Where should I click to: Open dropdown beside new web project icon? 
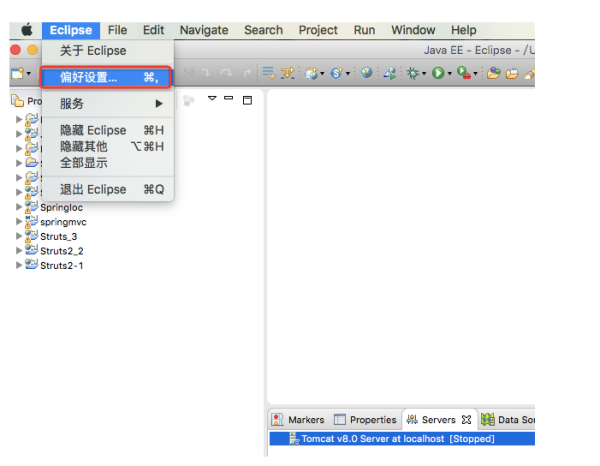pos(322,73)
